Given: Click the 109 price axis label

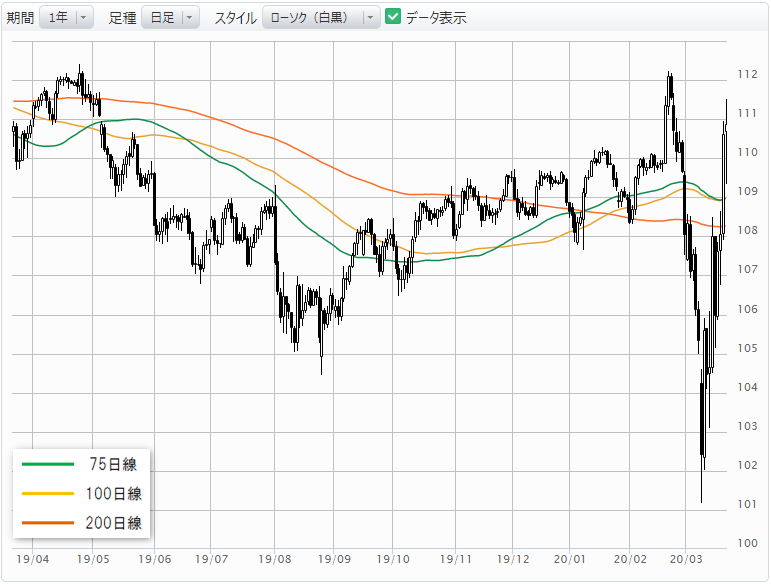Looking at the screenshot, I should point(747,191).
